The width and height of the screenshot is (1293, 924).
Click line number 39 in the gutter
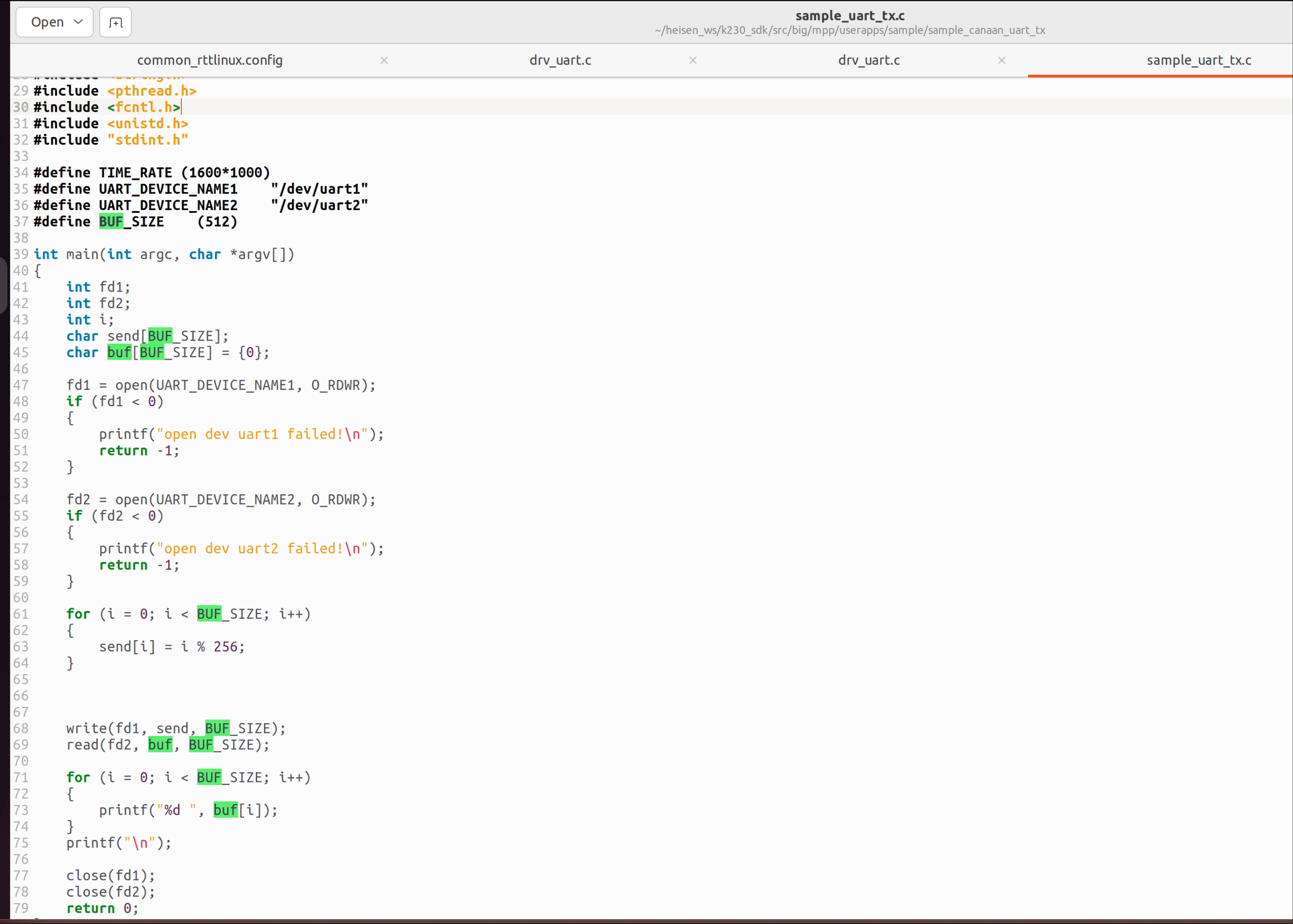21,254
